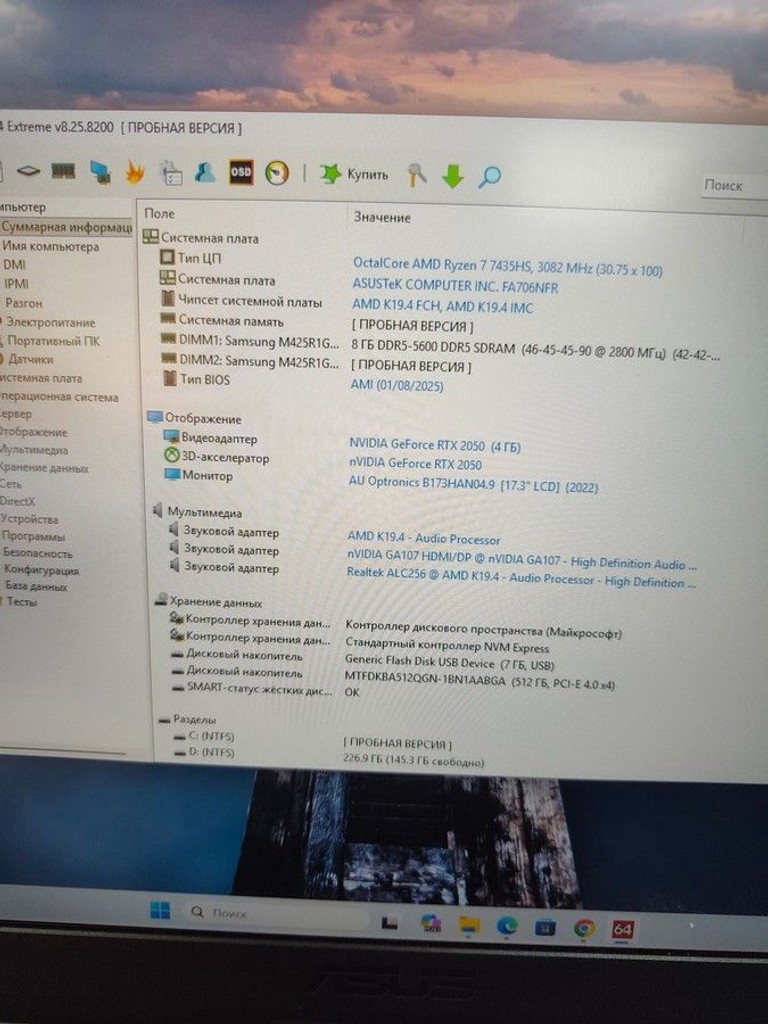Click the green download arrow icon
Viewport: 768px width, 1024px height.
[x=453, y=176]
